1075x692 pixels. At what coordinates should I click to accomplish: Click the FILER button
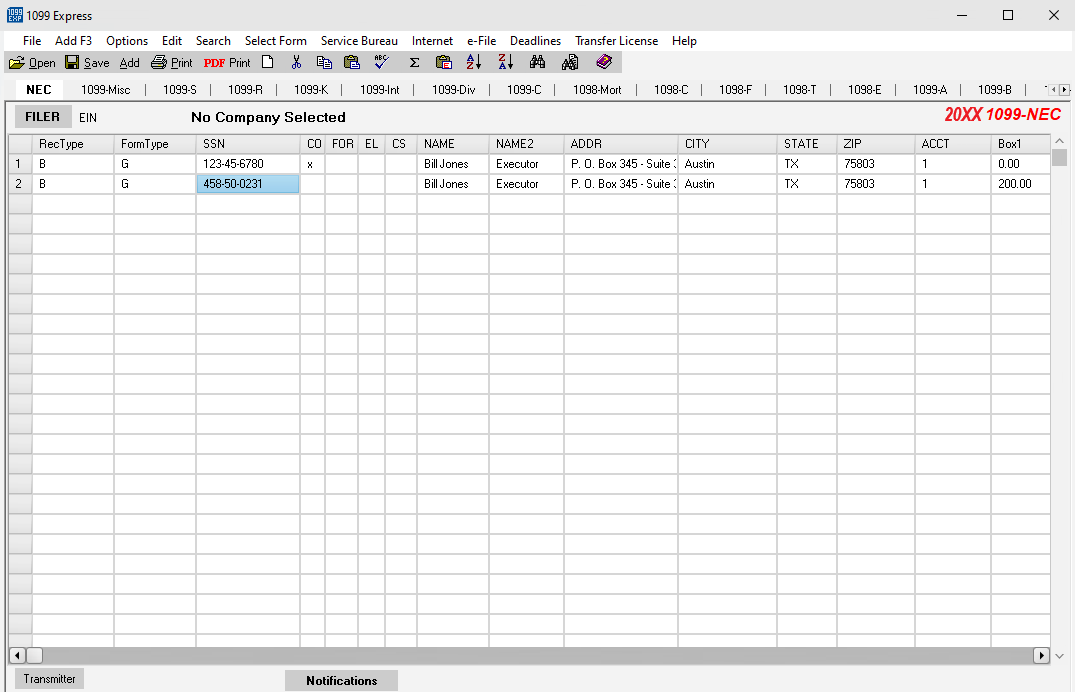click(43, 117)
